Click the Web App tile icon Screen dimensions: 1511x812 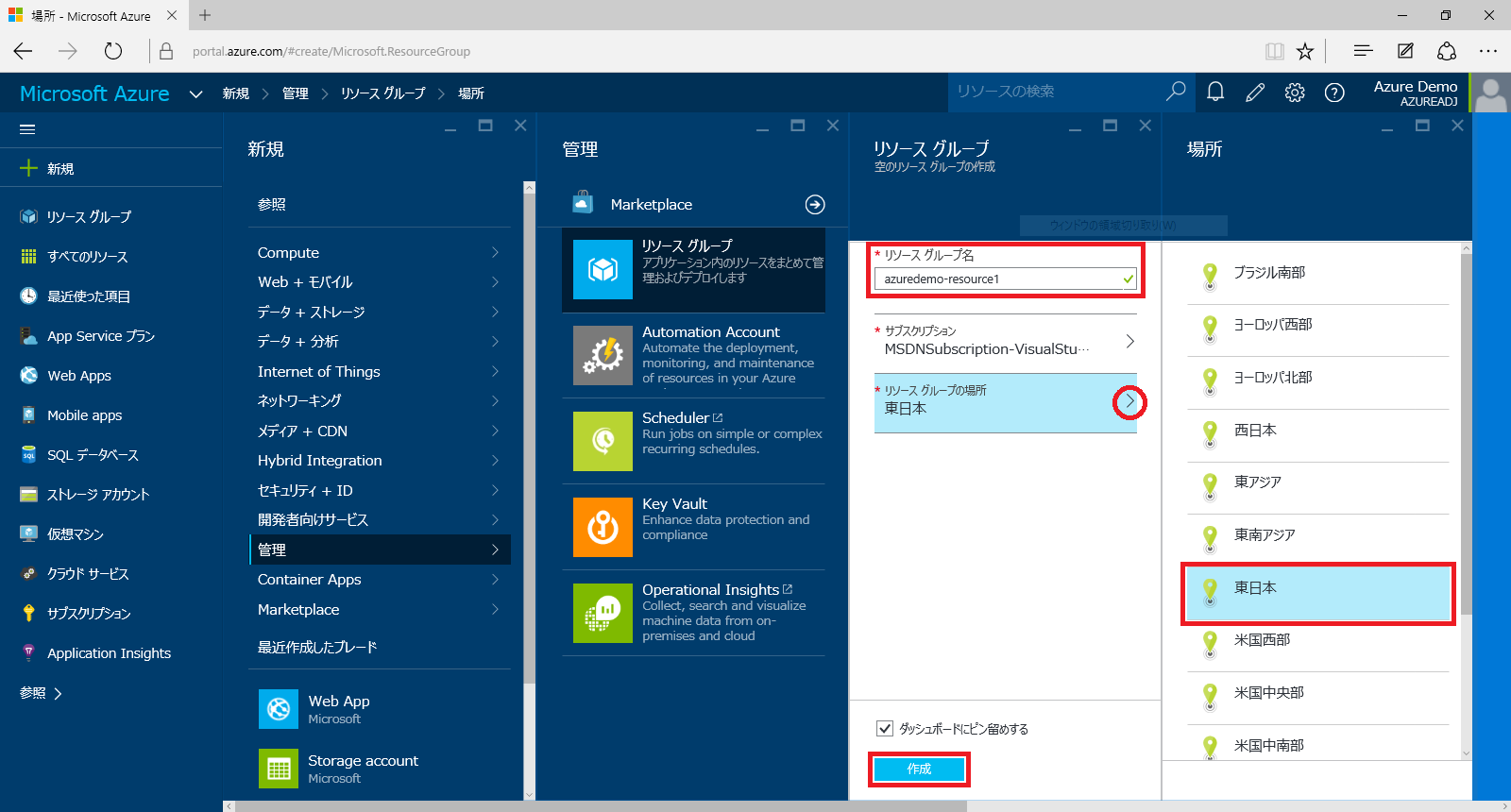tap(279, 709)
